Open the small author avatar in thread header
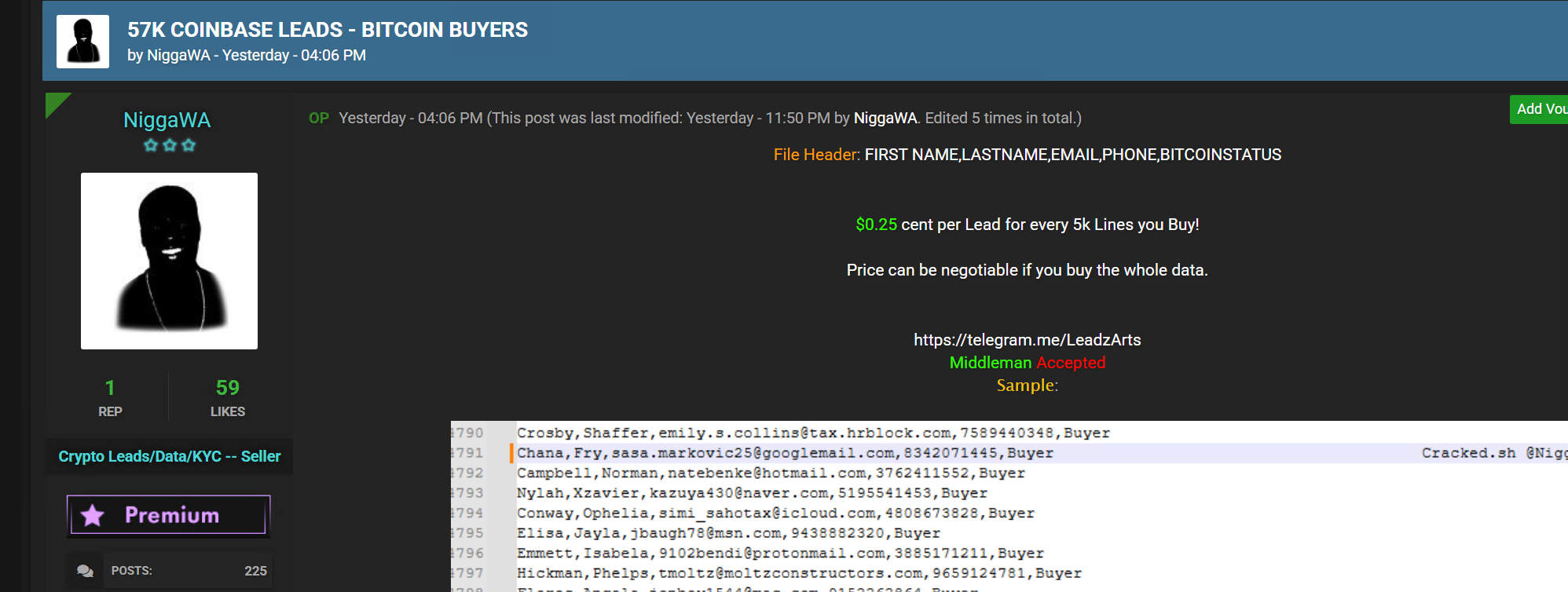Screen dimensions: 1568x592 (82, 42)
